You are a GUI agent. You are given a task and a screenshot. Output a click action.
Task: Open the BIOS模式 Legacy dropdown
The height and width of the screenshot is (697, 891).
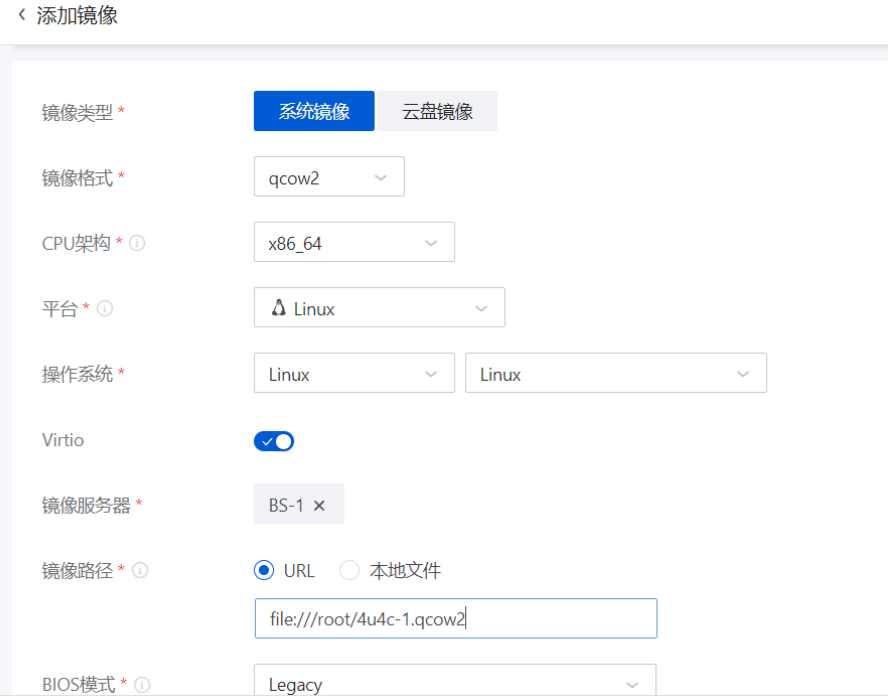[x=455, y=684]
